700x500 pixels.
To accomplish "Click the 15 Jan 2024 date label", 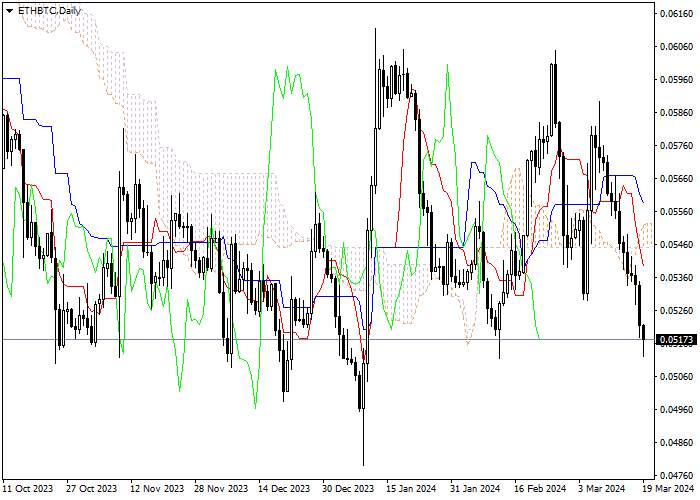I will click(x=411, y=489).
